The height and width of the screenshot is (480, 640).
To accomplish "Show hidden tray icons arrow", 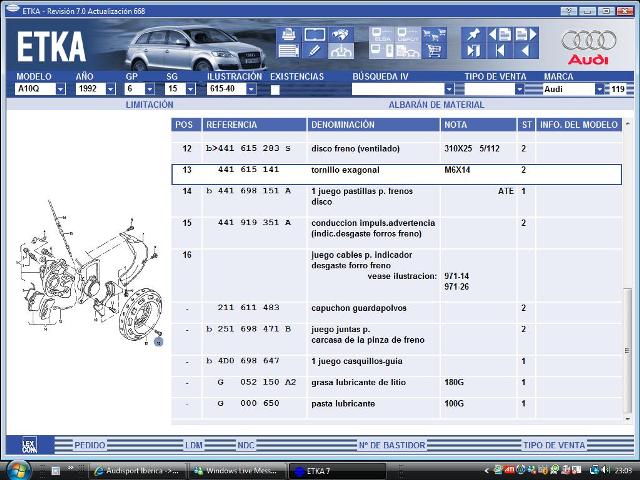I will [487, 471].
